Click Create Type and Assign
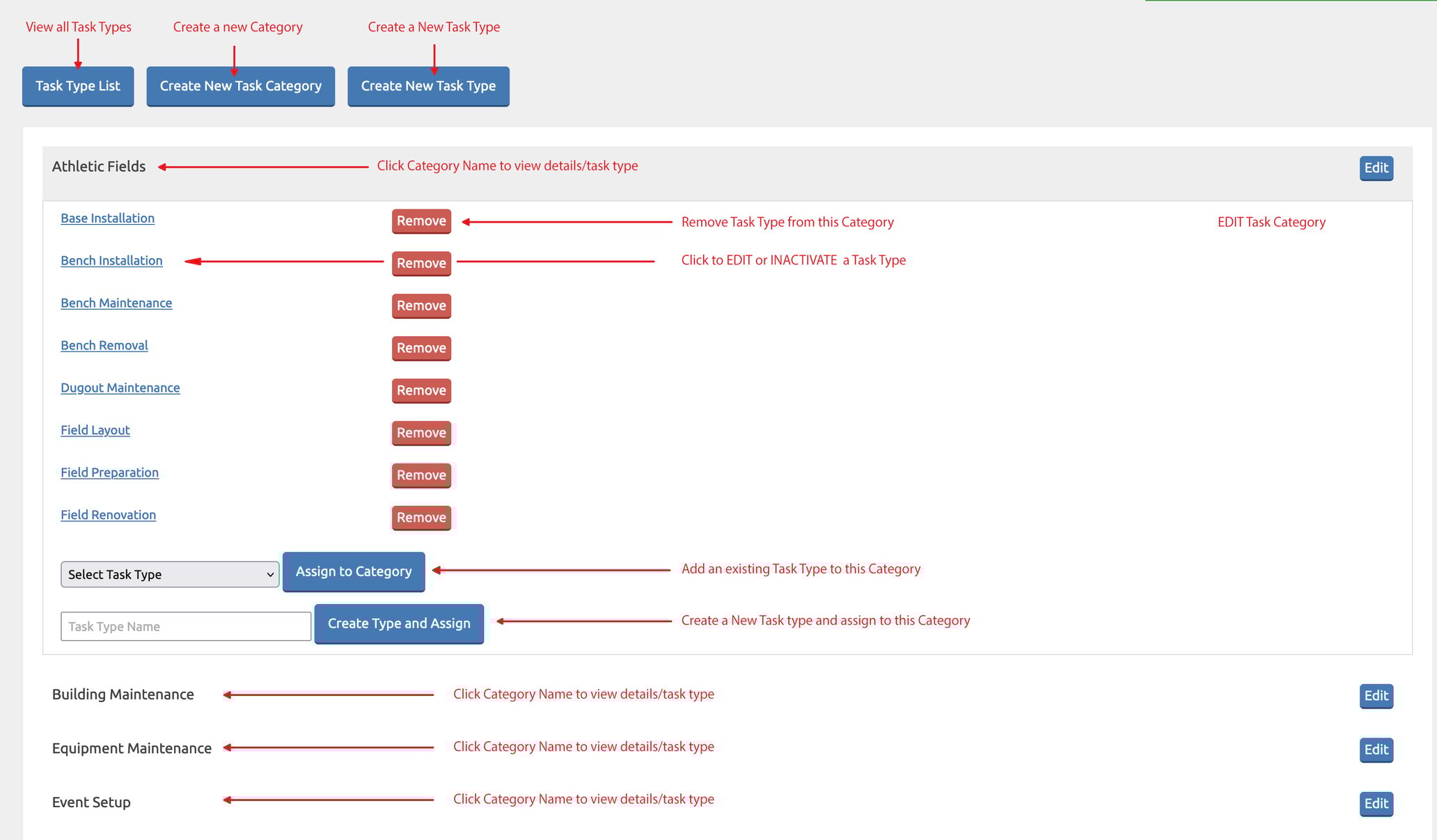 point(398,624)
